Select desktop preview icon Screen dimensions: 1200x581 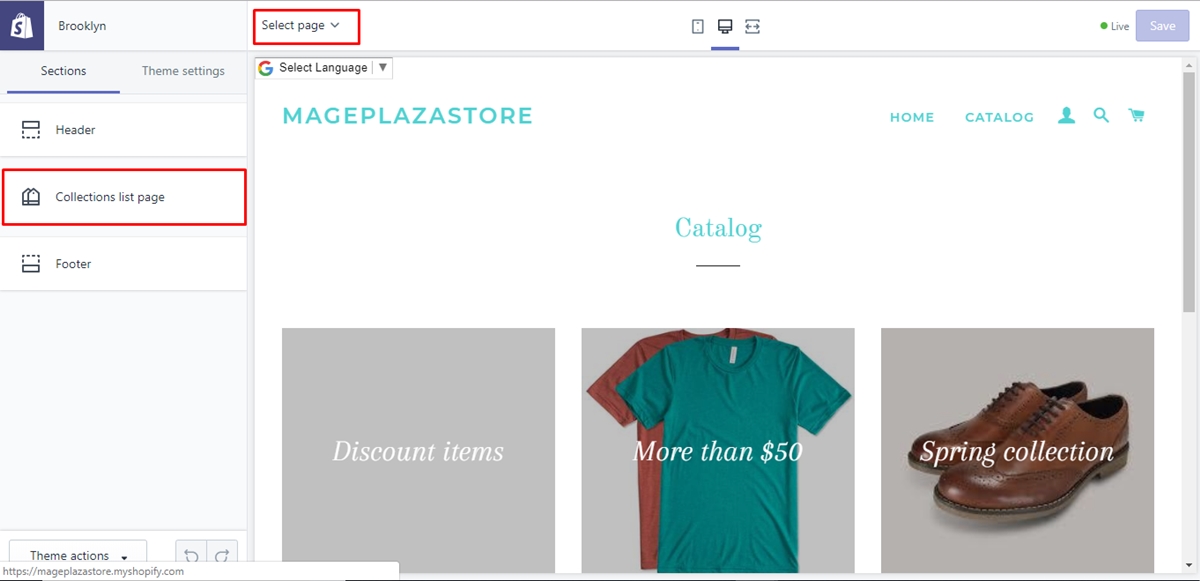(x=725, y=27)
